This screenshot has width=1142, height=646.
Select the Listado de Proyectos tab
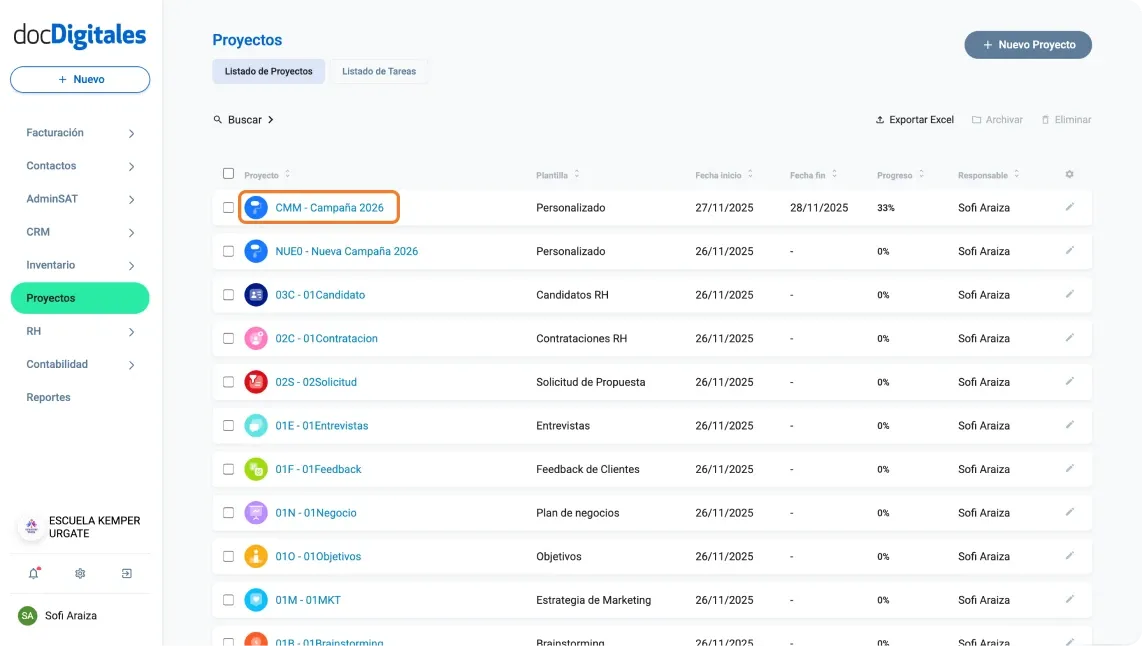[x=268, y=71]
